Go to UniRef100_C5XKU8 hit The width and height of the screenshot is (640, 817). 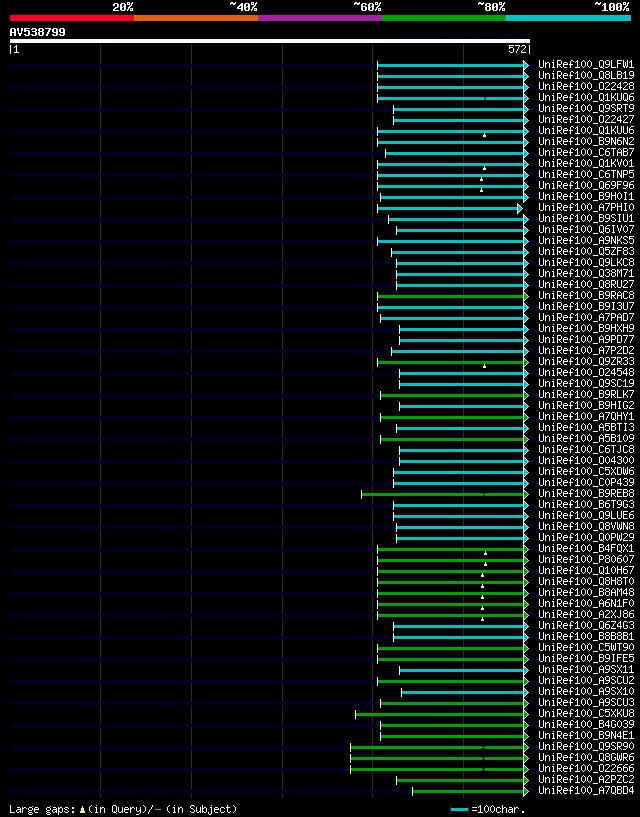(586, 713)
